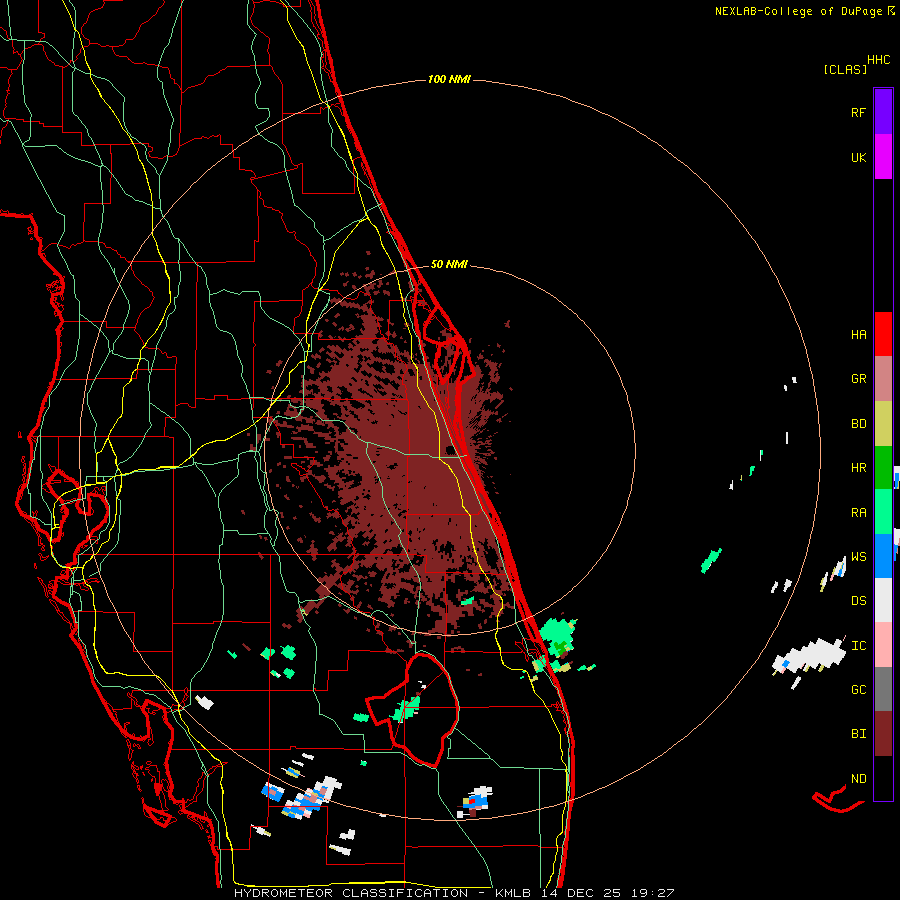Click the dark red BI legend swatch
This screenshot has height=900, width=900.
click(x=883, y=734)
